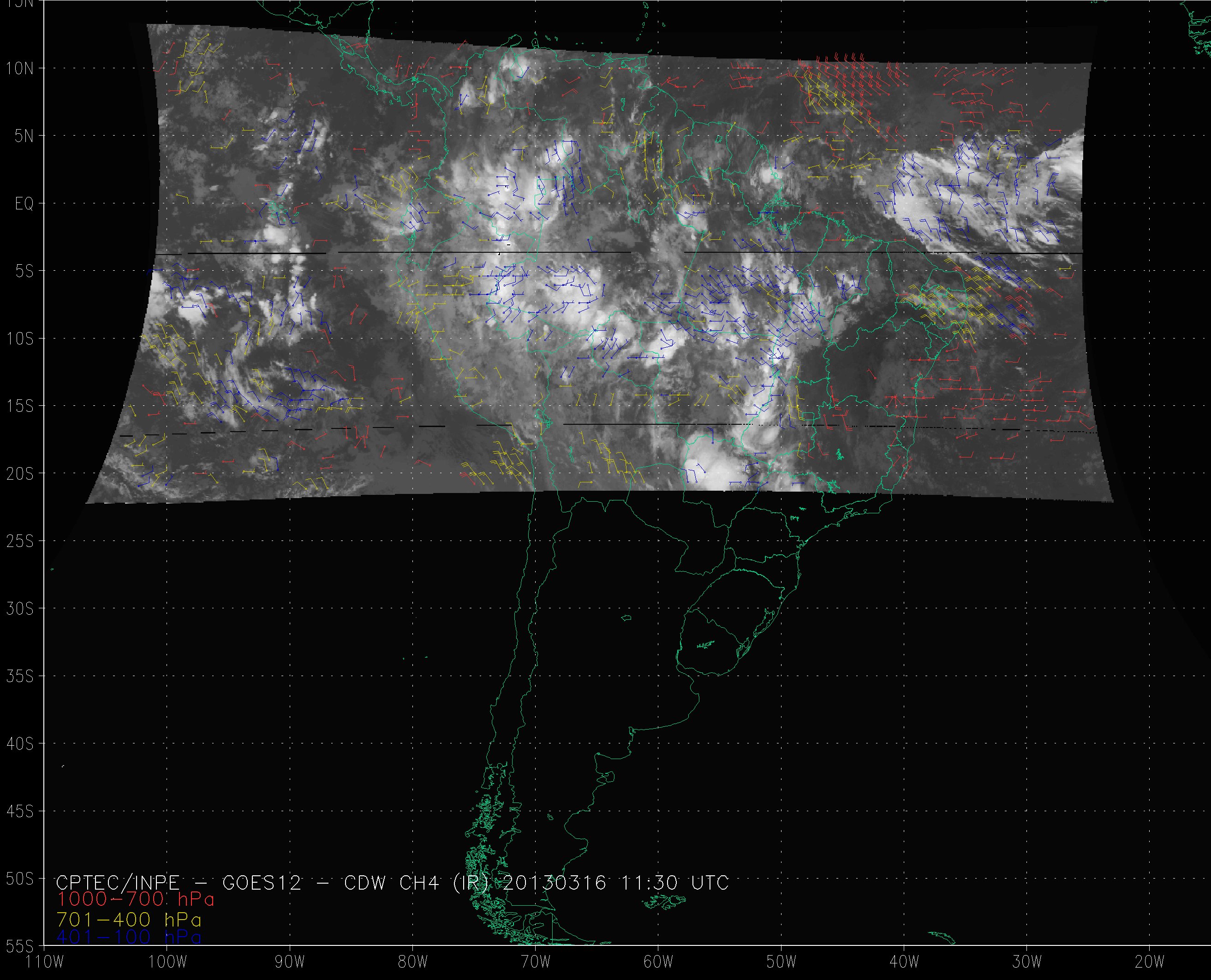
Task: Click the 90W longitude axis label
Action: [x=290, y=962]
